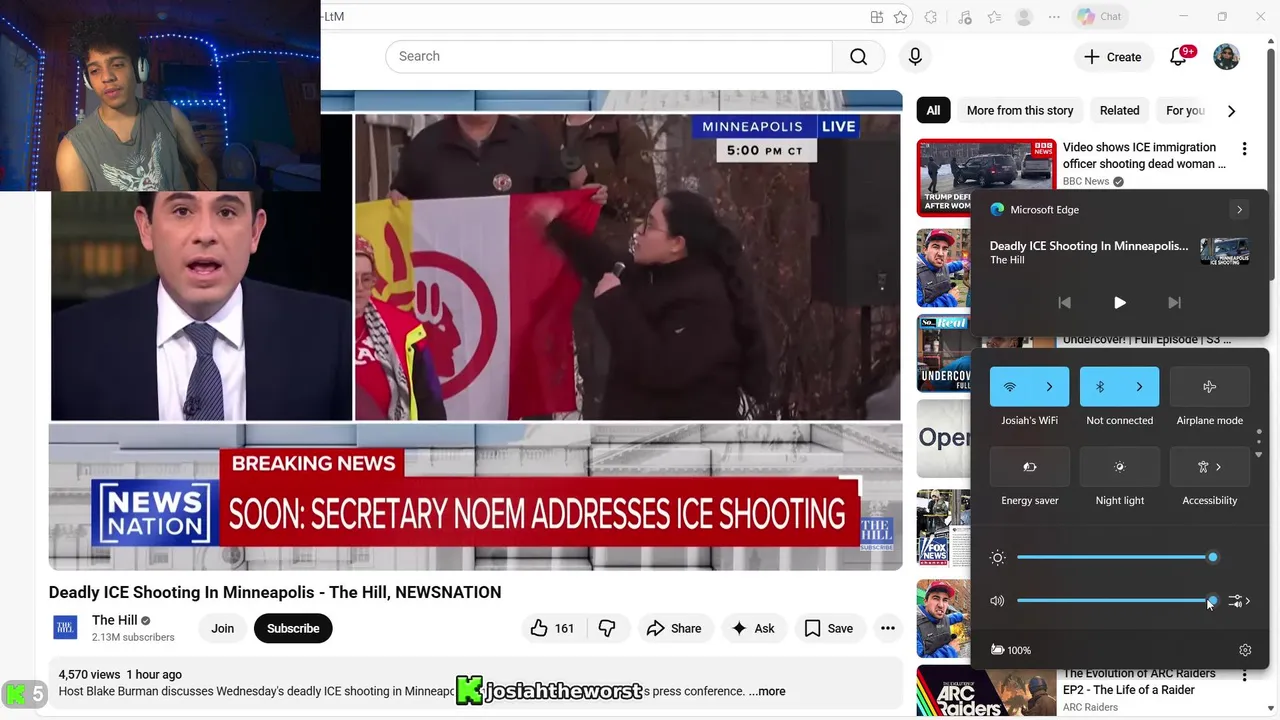Click the split screen apps icon in address bar

[x=877, y=17]
